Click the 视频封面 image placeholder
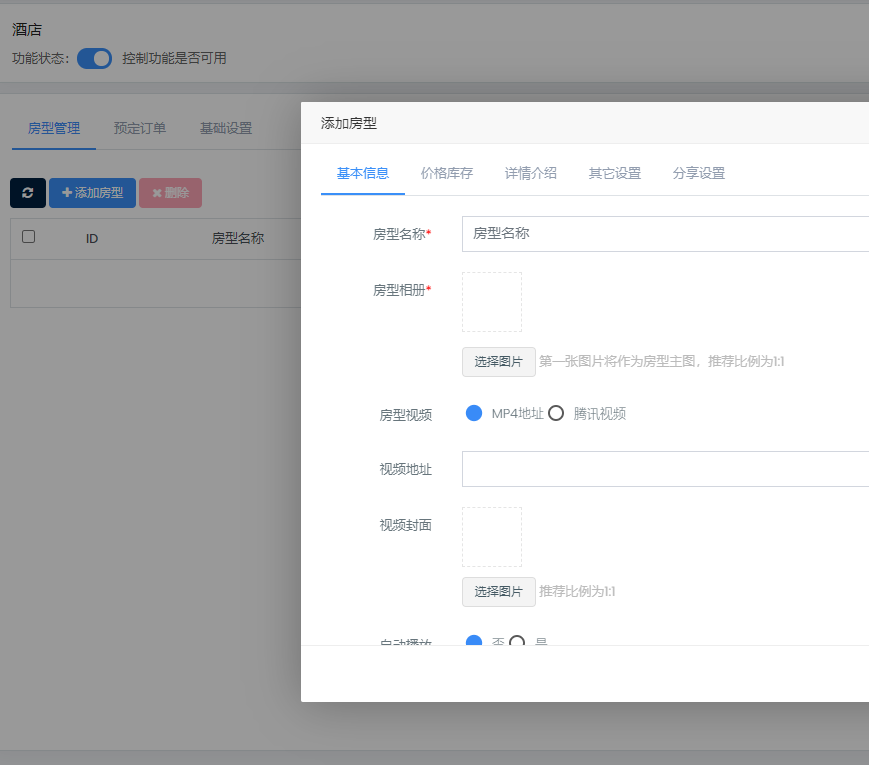Image resolution: width=869 pixels, height=765 pixels. [492, 537]
